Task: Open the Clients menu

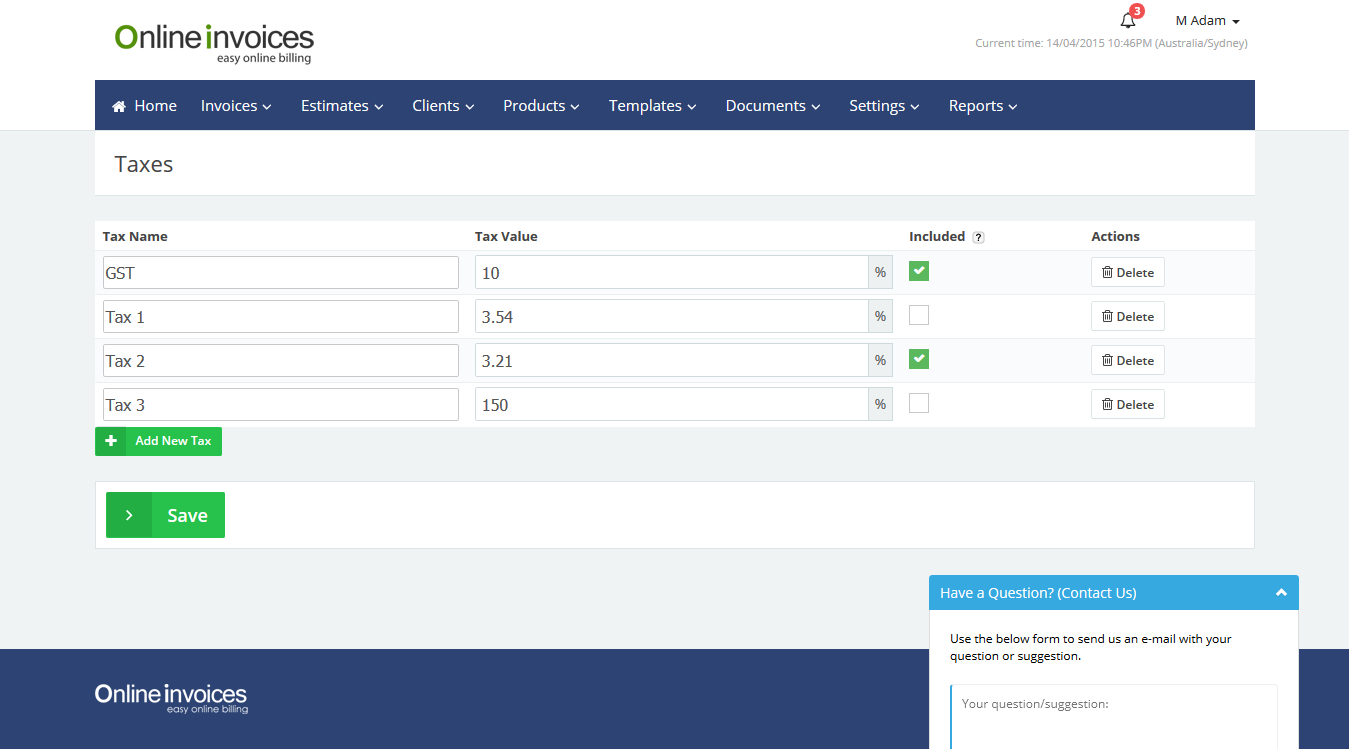Action: [x=442, y=106]
